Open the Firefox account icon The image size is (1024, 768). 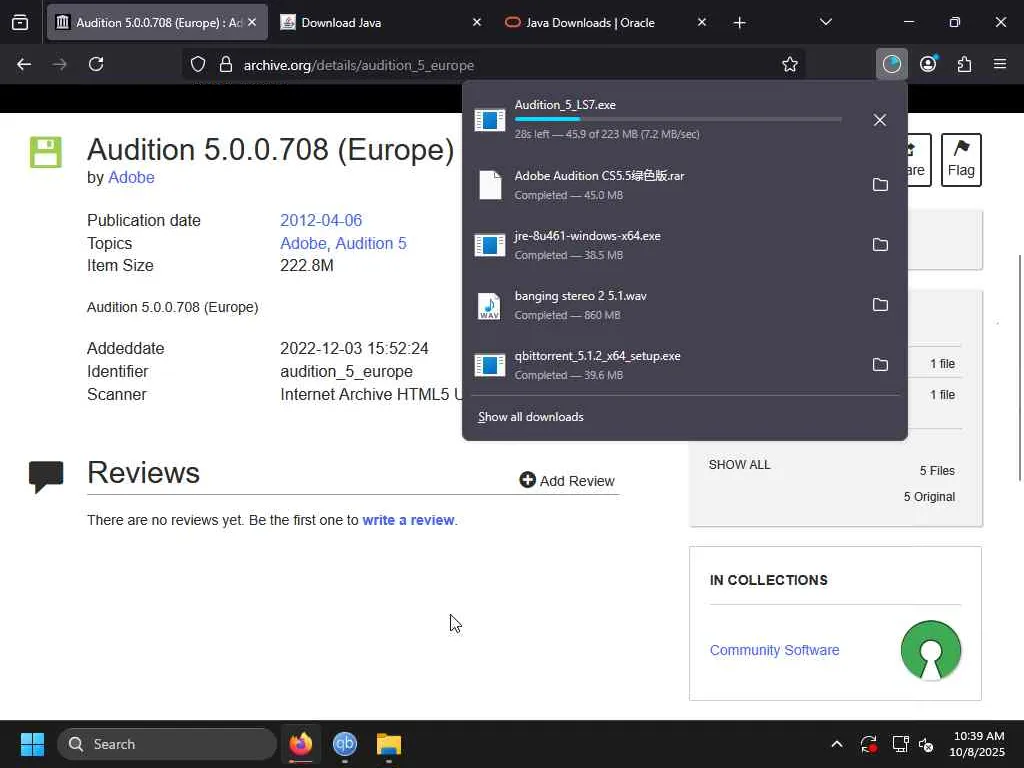(x=928, y=64)
